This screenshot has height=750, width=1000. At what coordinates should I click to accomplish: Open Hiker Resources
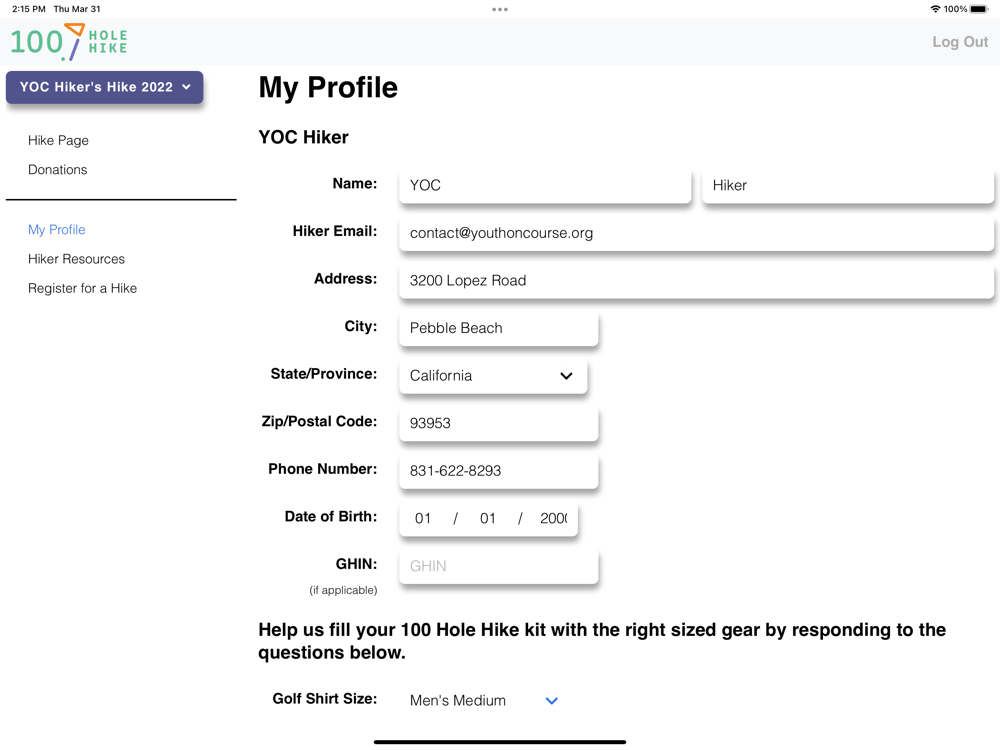[76, 259]
